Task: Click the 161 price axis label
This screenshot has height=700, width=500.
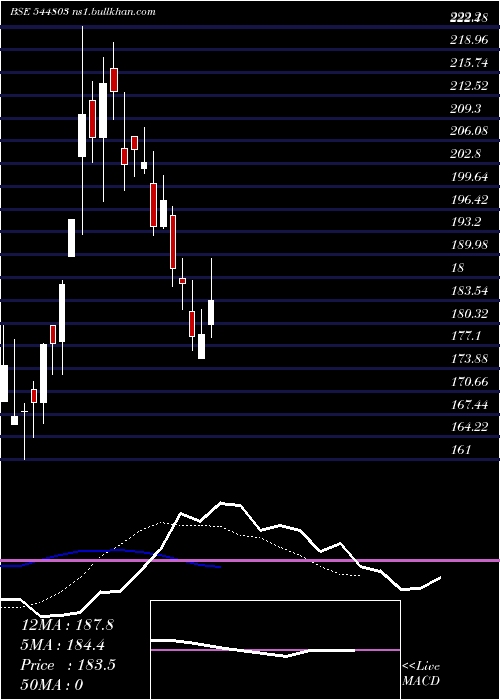Action: pyautogui.click(x=461, y=450)
